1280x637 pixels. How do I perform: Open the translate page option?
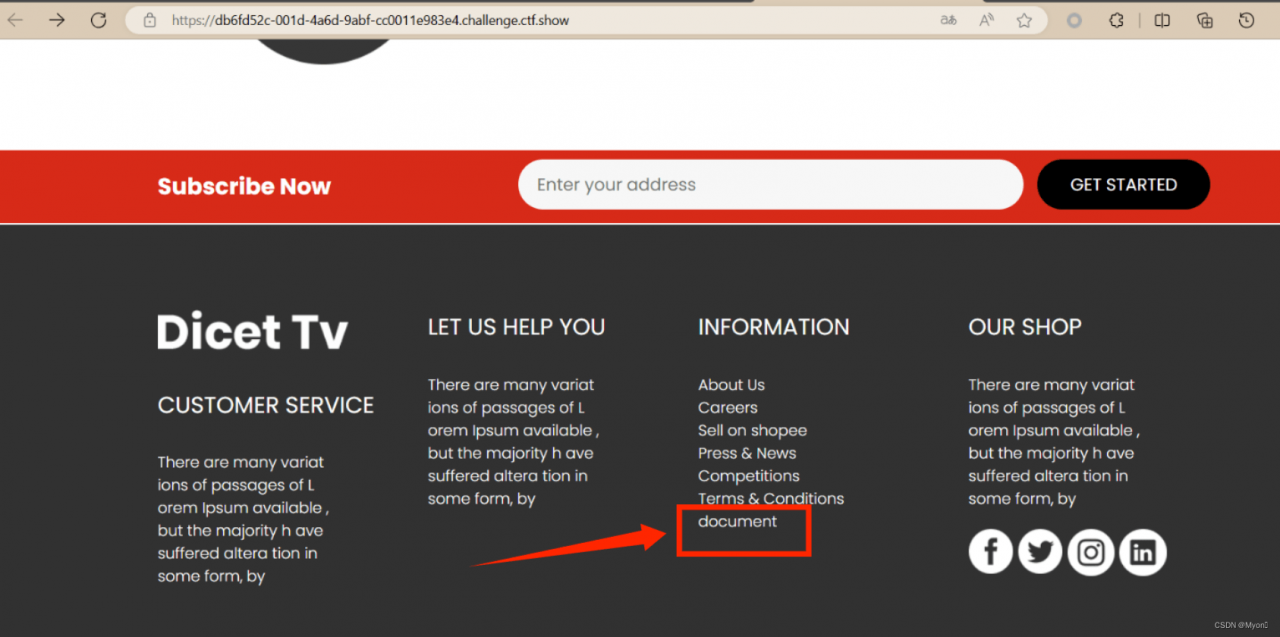[x=949, y=20]
